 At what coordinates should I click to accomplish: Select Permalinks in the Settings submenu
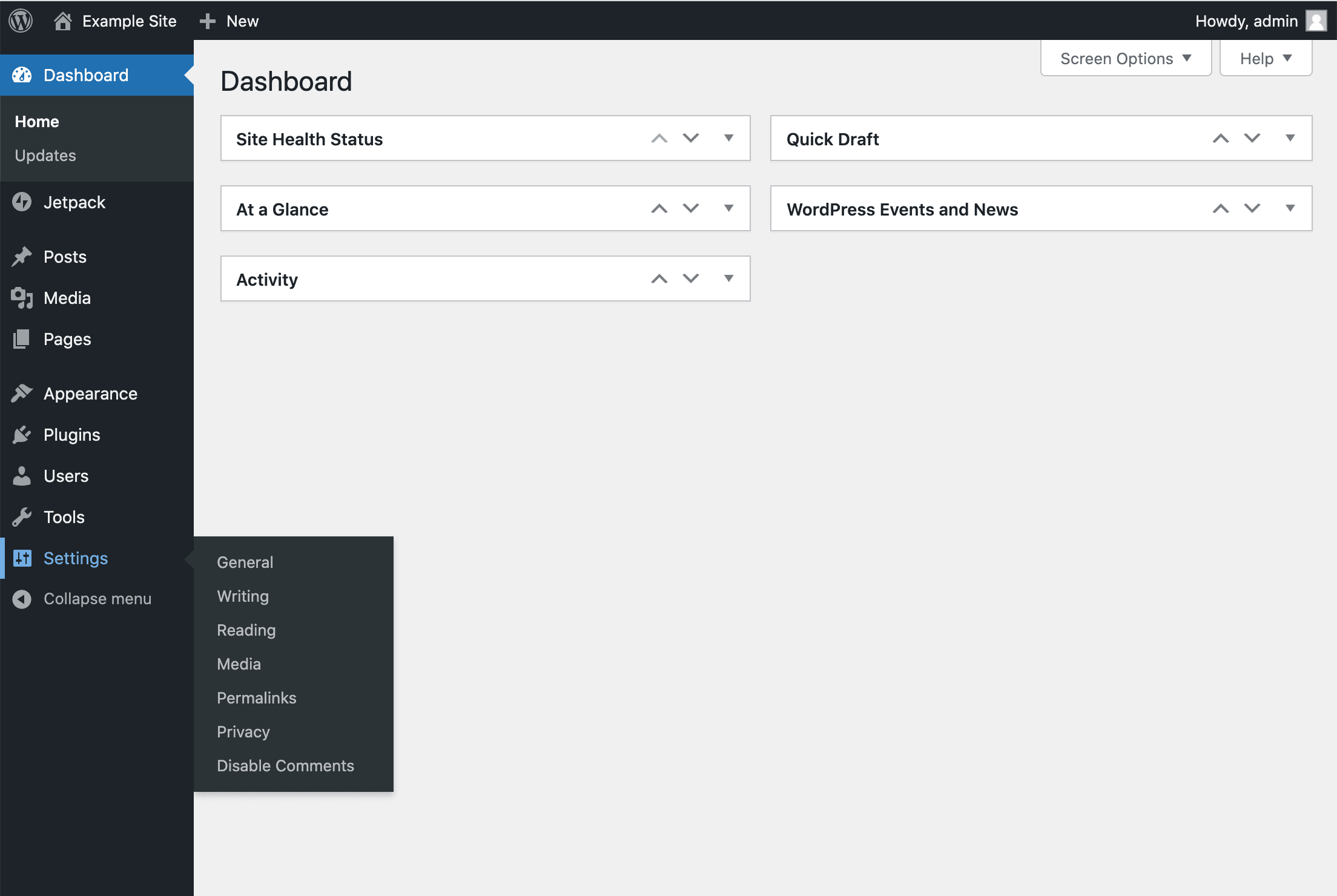coord(256,697)
